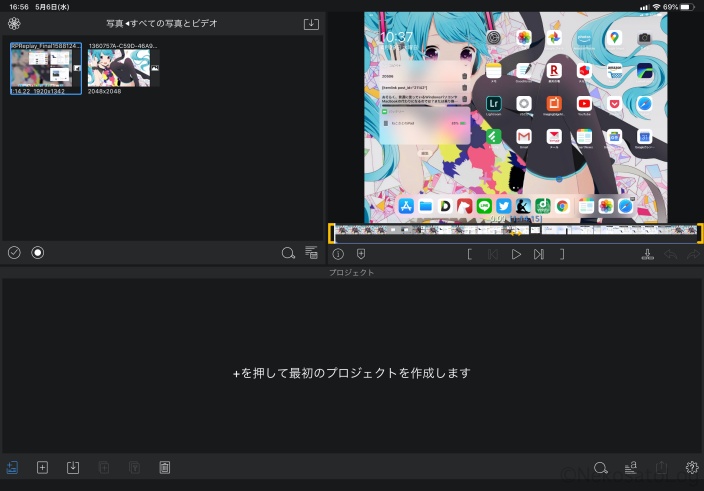This screenshot has height=491, width=704.
Task: Open the Photos source flower icon
Action: [x=14, y=23]
